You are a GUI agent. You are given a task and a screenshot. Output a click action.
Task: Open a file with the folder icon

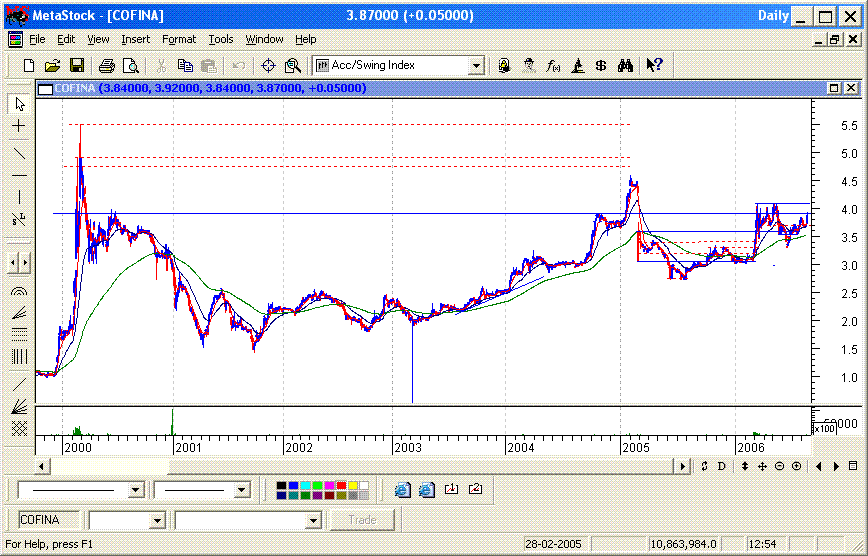tap(53, 66)
